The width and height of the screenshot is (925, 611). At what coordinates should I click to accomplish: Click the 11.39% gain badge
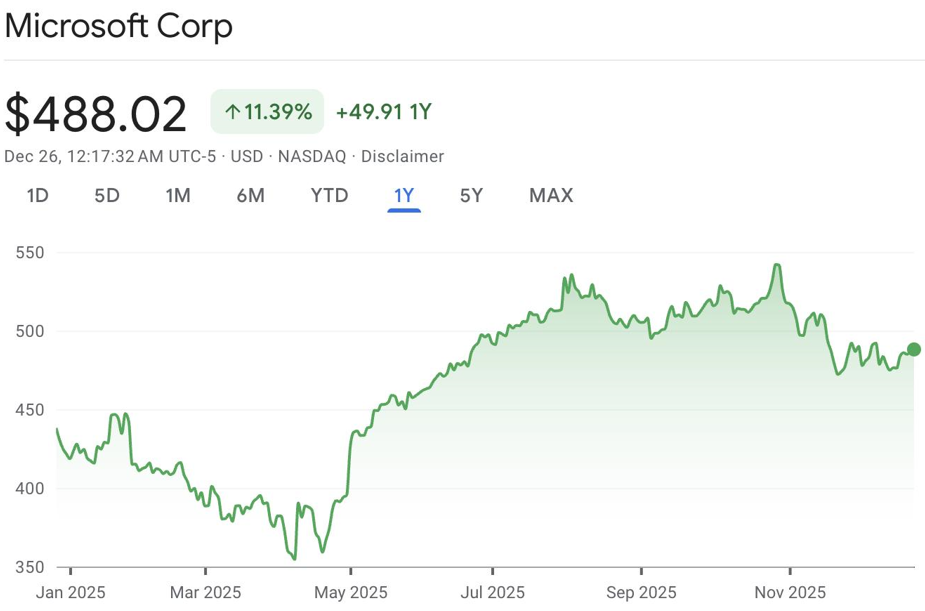[267, 112]
